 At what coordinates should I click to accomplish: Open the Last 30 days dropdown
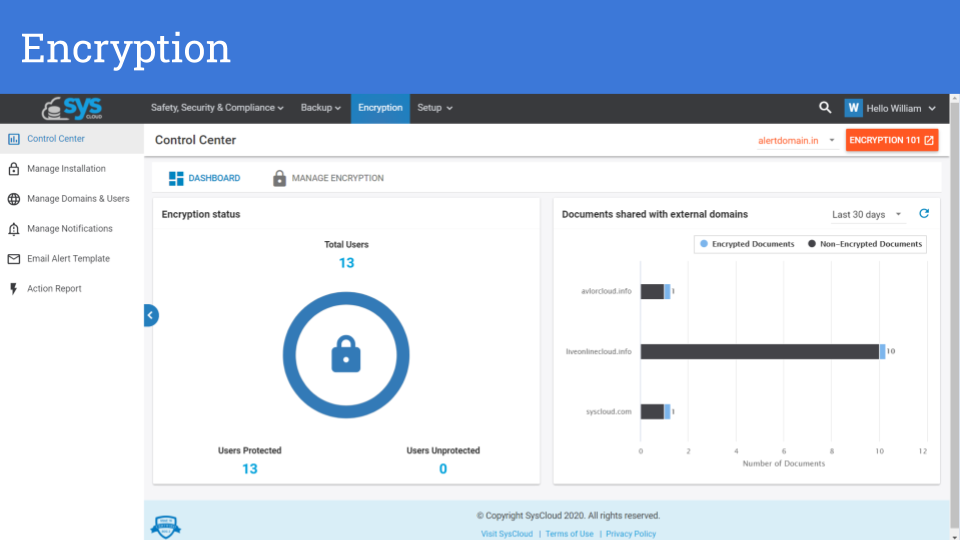pyautogui.click(x=866, y=215)
